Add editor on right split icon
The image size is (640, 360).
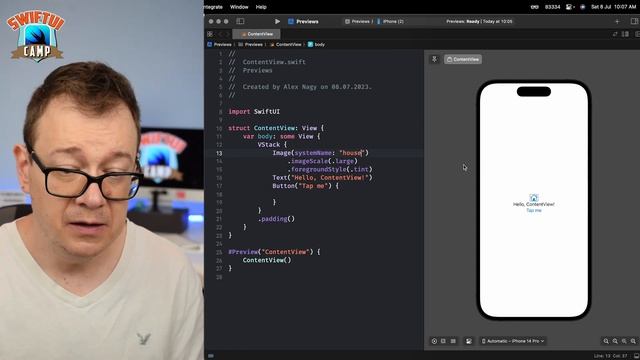[x=637, y=34]
